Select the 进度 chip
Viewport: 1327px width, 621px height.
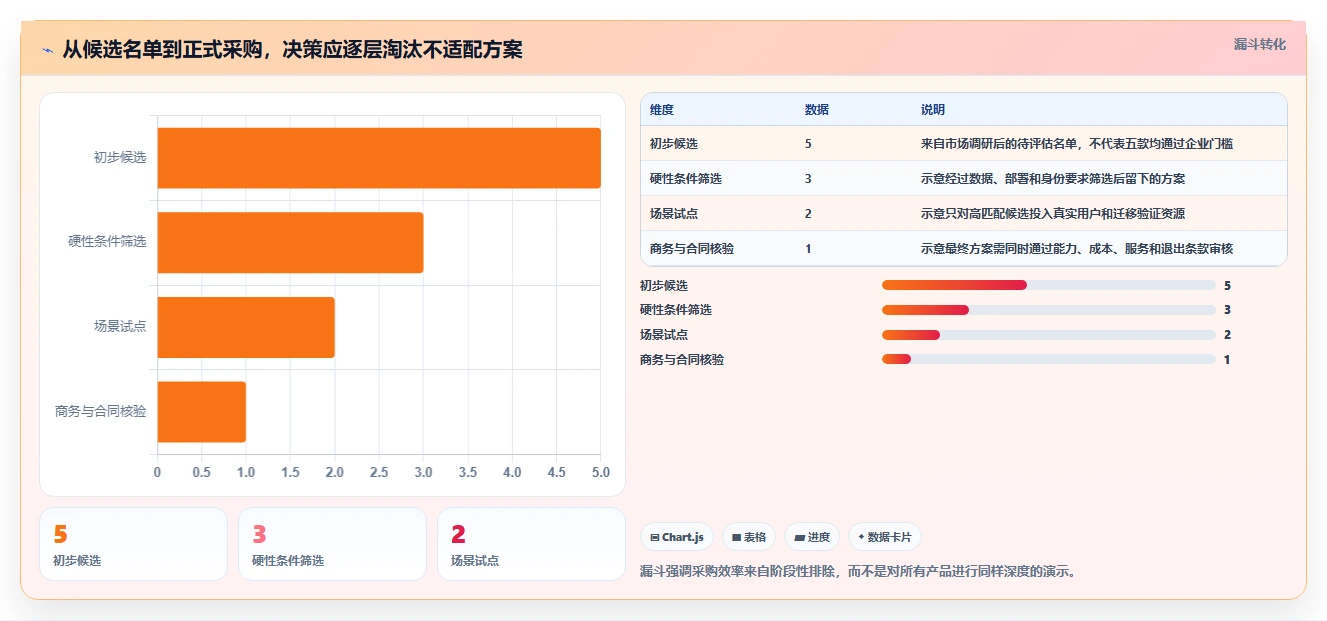pyautogui.click(x=812, y=537)
